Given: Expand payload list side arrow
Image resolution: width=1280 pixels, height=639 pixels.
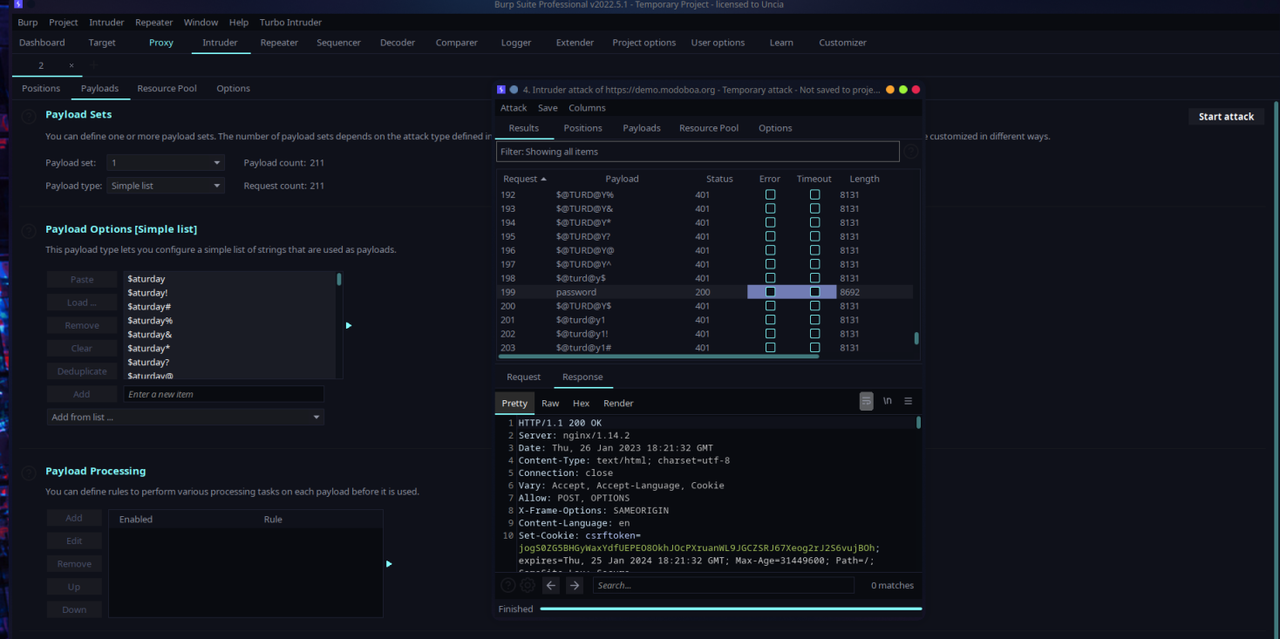Looking at the screenshot, I should point(348,325).
